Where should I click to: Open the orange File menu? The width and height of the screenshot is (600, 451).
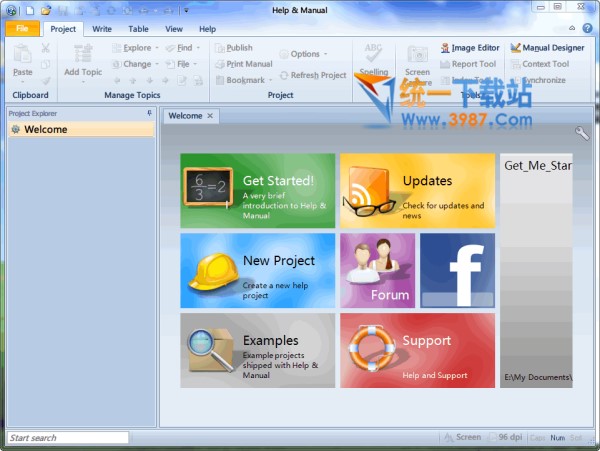coord(23,29)
